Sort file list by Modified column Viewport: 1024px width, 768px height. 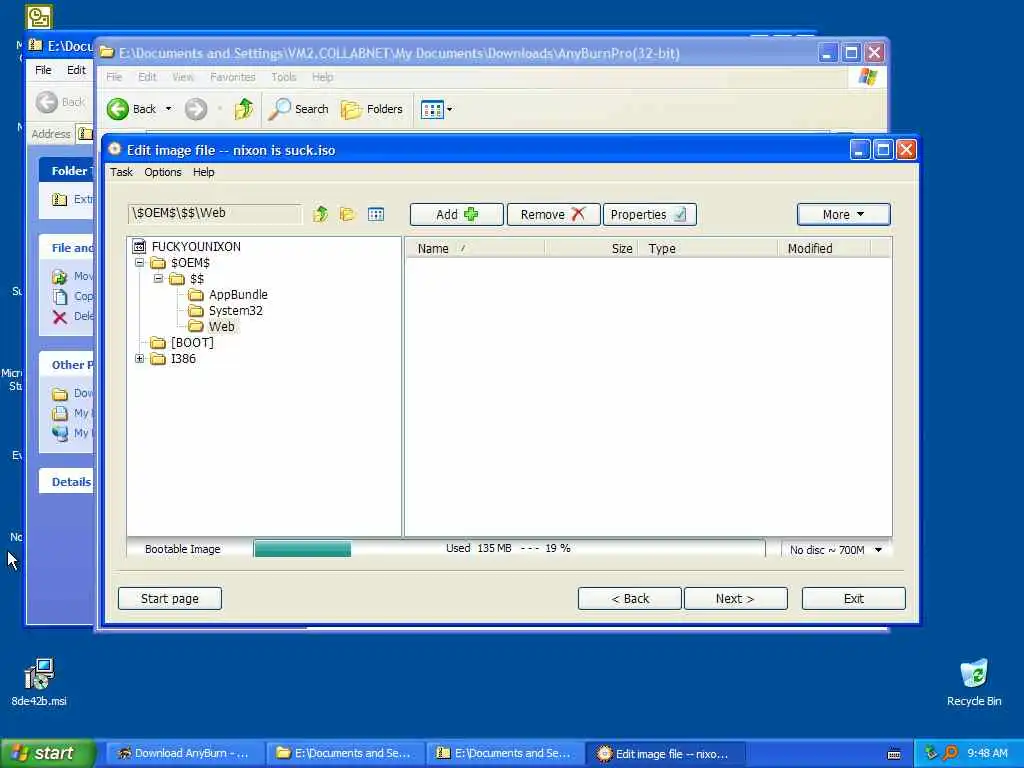824,248
